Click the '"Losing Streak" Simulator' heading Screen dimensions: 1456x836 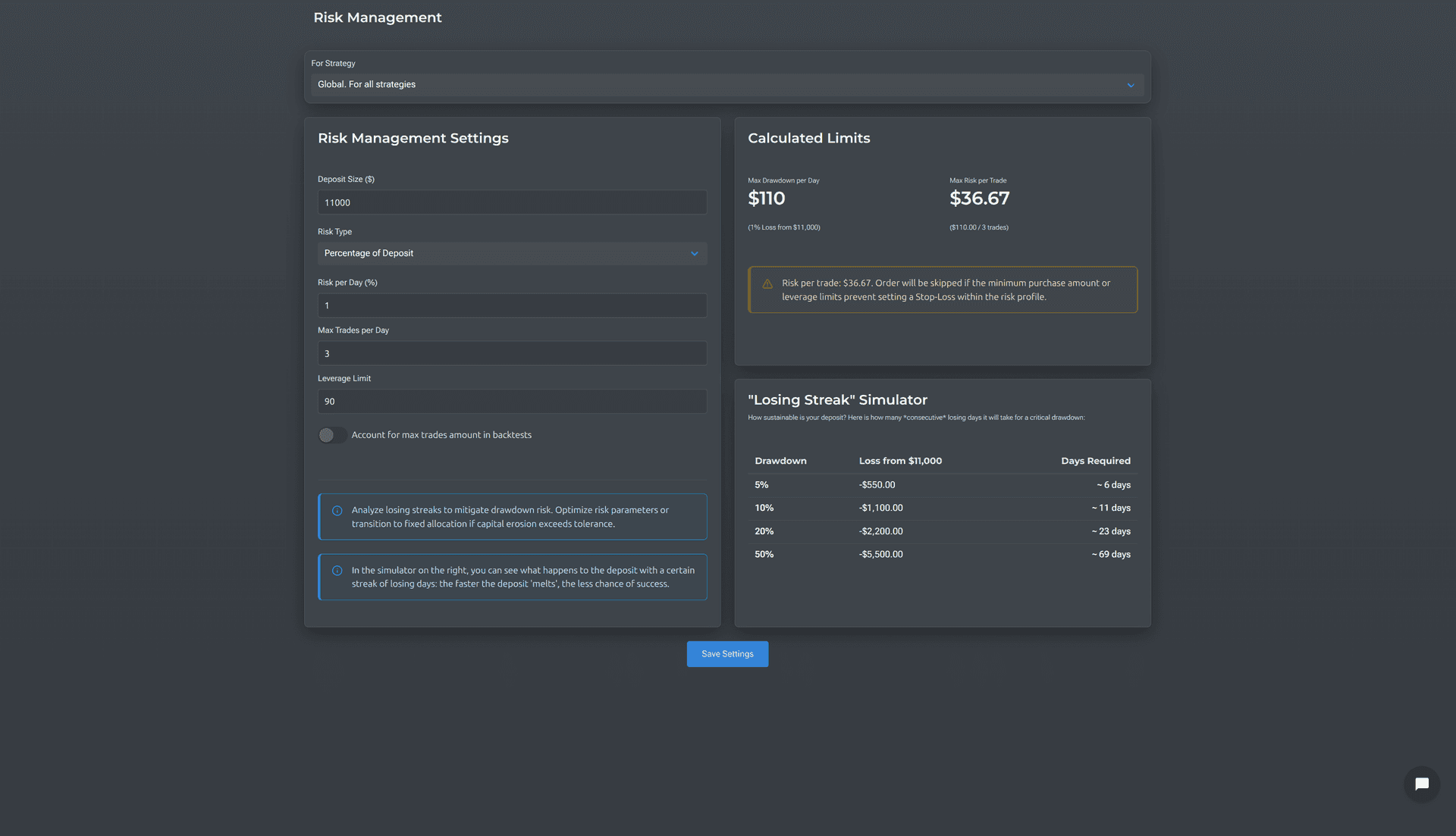[837, 400]
